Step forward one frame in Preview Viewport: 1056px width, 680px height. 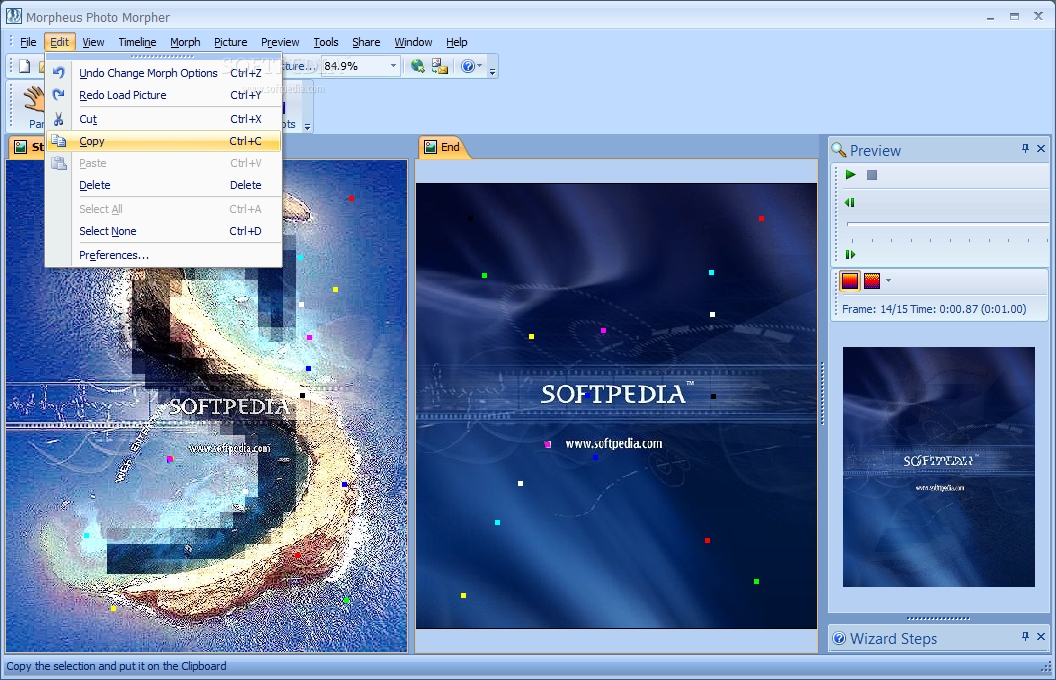850,254
